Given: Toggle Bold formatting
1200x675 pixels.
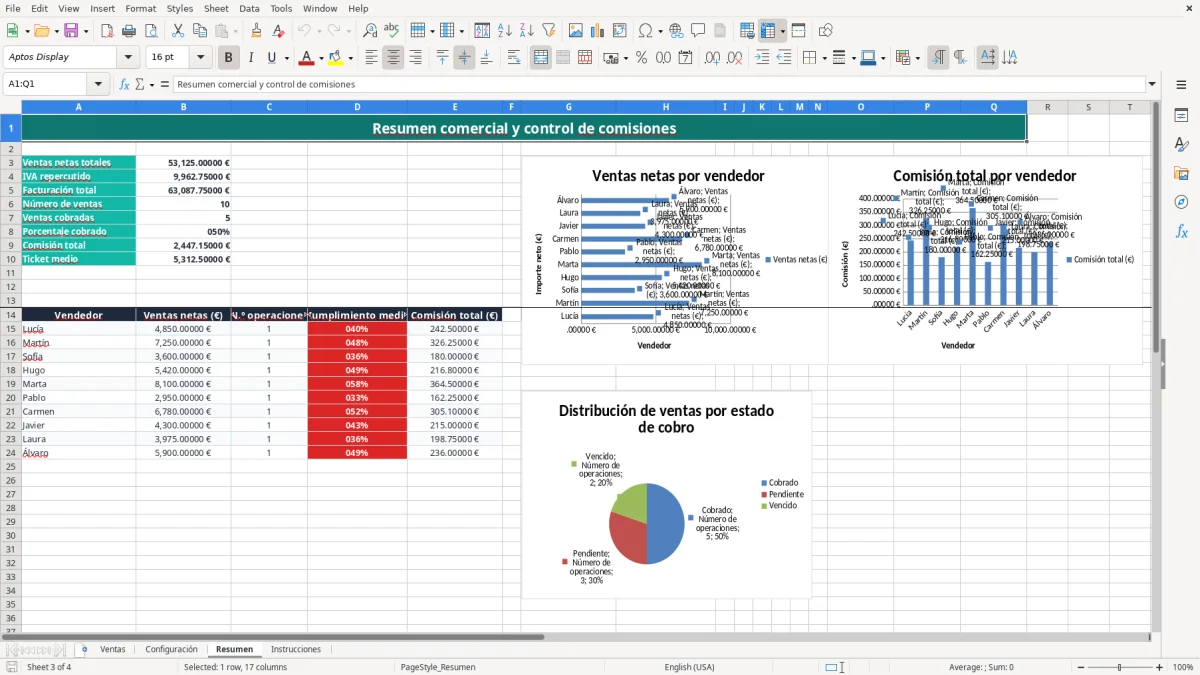Looking at the screenshot, I should 228,58.
